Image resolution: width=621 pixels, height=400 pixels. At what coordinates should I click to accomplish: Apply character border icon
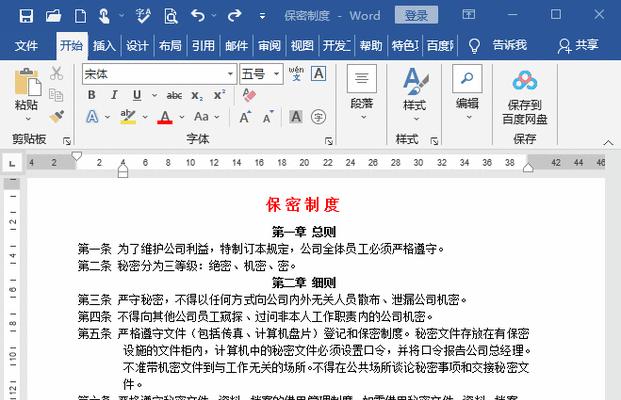(319, 74)
